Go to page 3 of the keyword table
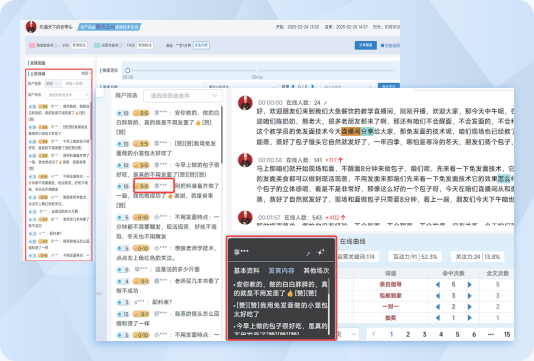534x361 pixels. click(424, 334)
